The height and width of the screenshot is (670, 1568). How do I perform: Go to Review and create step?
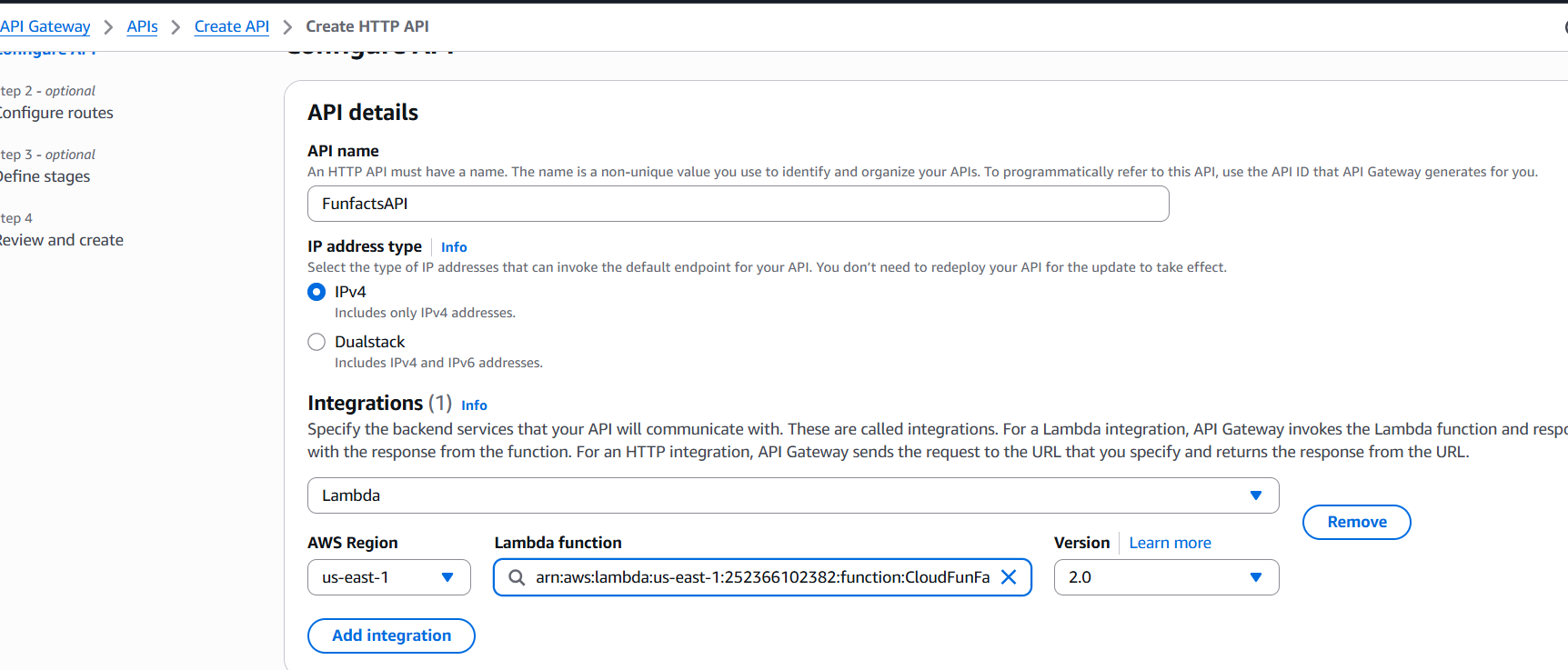pyautogui.click(x=62, y=240)
